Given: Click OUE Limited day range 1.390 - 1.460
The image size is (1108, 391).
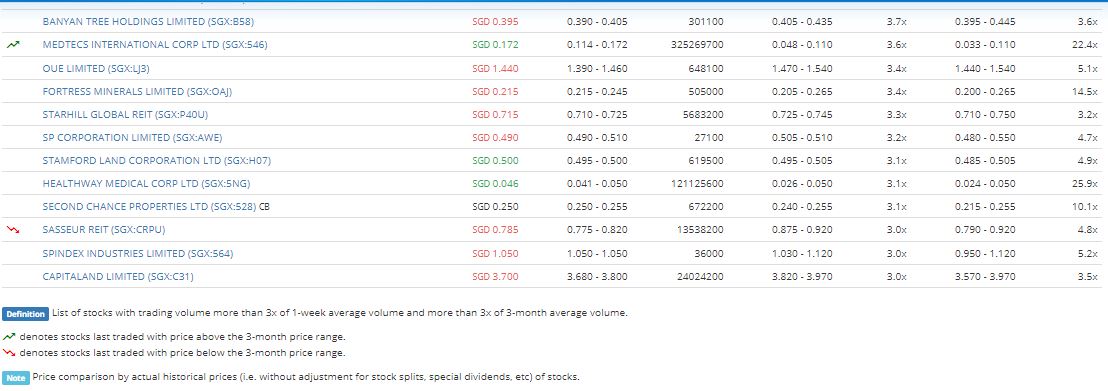Looking at the screenshot, I should pyautogui.click(x=597, y=69).
